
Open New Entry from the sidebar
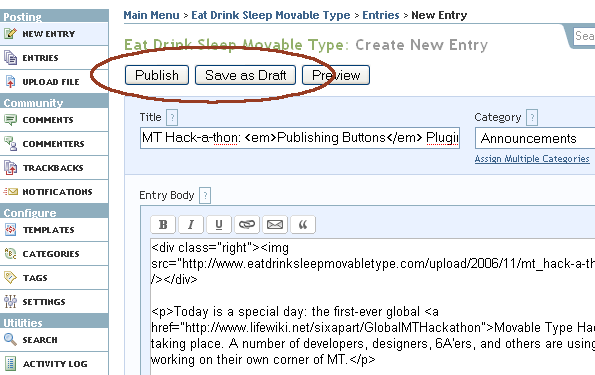point(54,34)
